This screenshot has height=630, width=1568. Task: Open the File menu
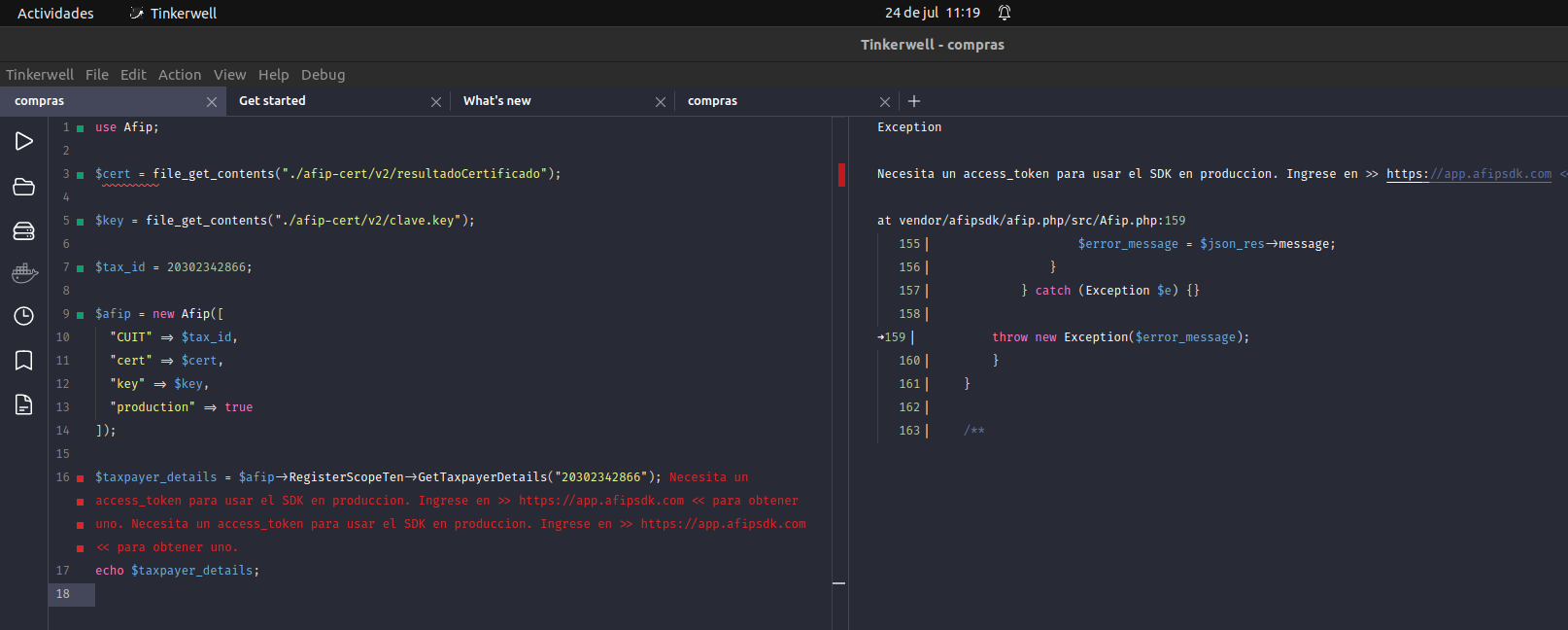click(x=97, y=75)
